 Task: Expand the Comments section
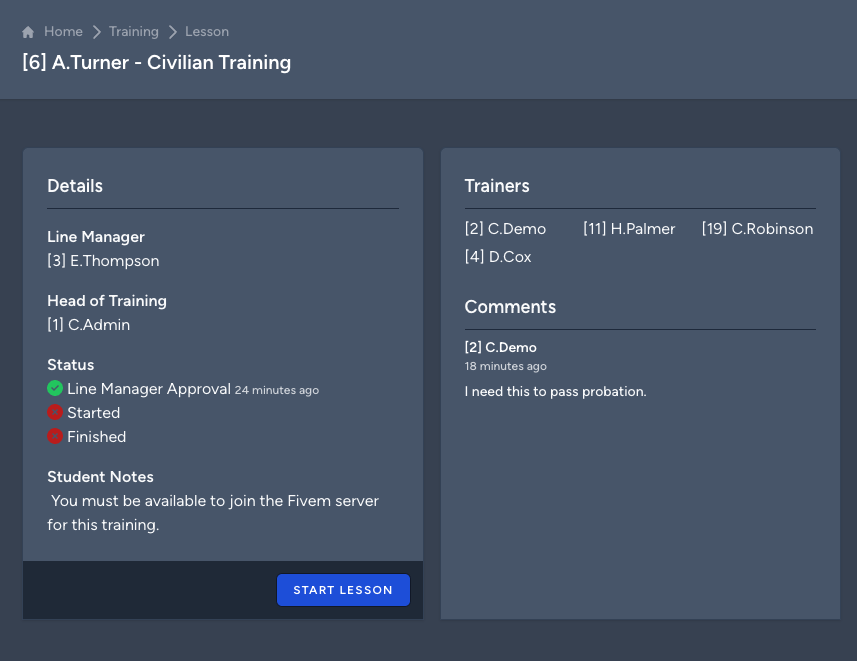pyautogui.click(x=510, y=307)
